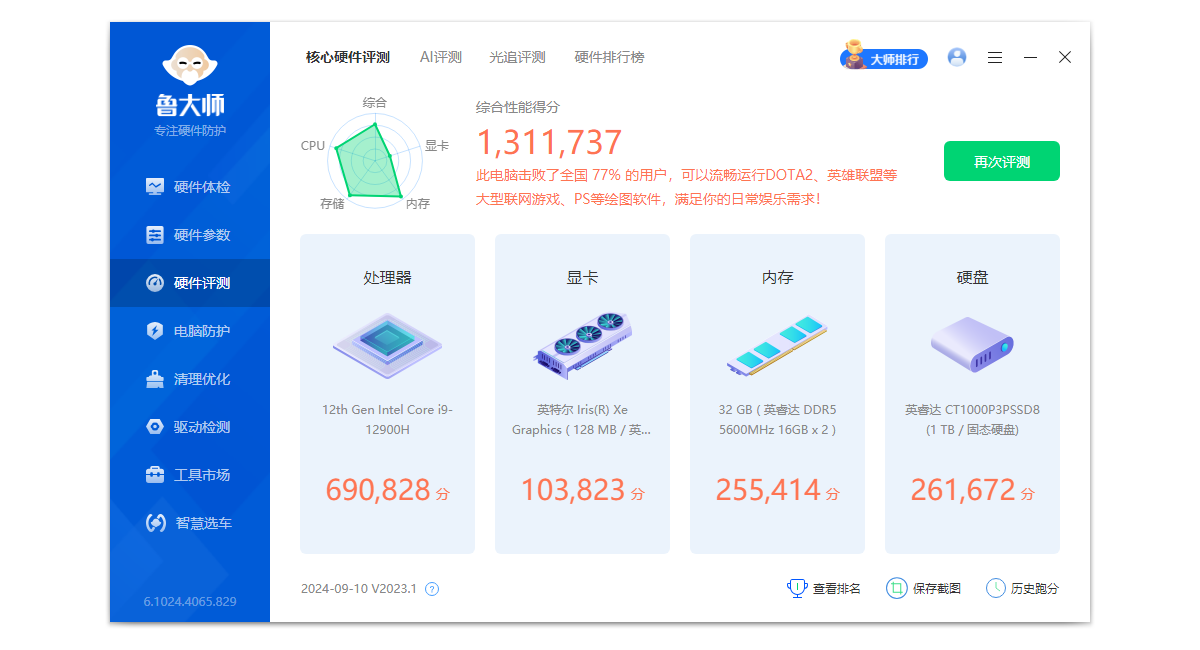Switch to the 光追评测 tab
Image resolution: width=1200 pixels, height=650 pixels.
(518, 57)
